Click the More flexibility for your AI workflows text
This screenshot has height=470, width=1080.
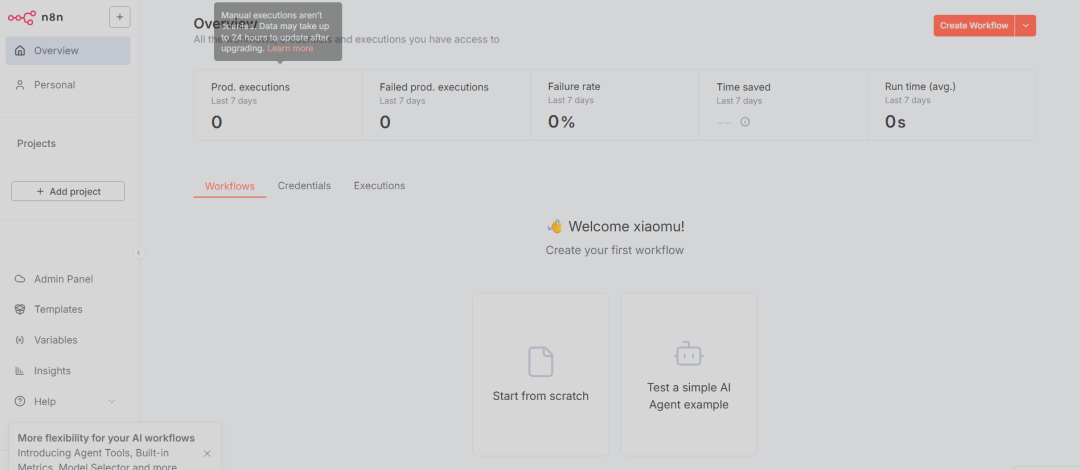click(106, 438)
